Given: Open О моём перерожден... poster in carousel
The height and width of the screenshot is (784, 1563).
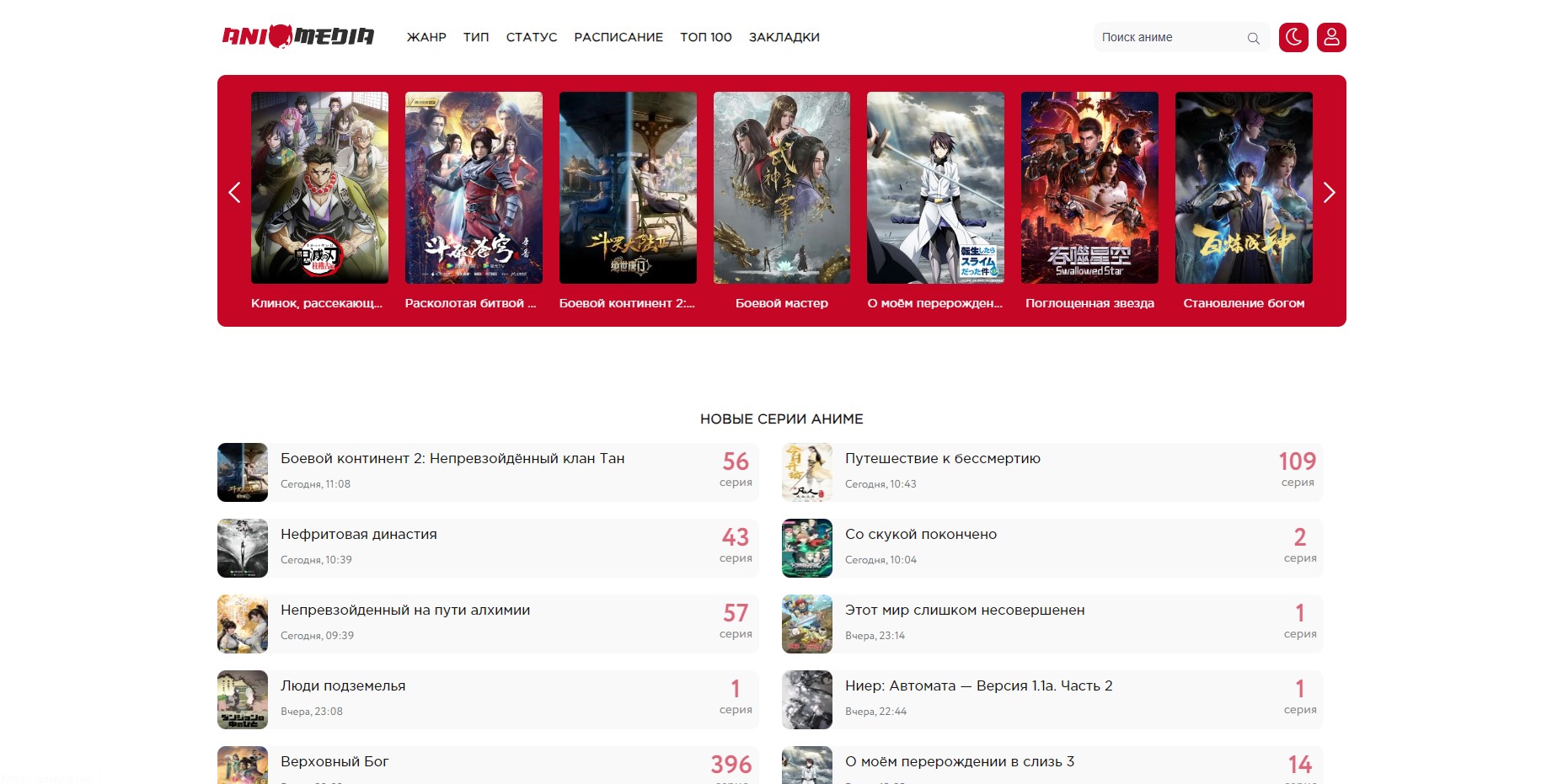Looking at the screenshot, I should click(x=935, y=188).
